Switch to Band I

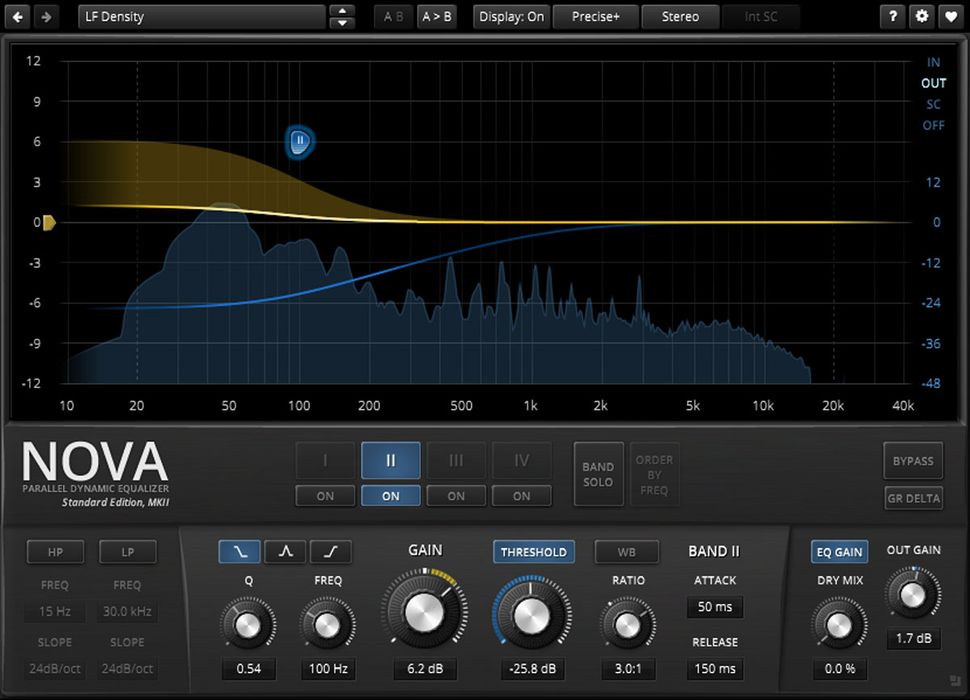(x=324, y=460)
